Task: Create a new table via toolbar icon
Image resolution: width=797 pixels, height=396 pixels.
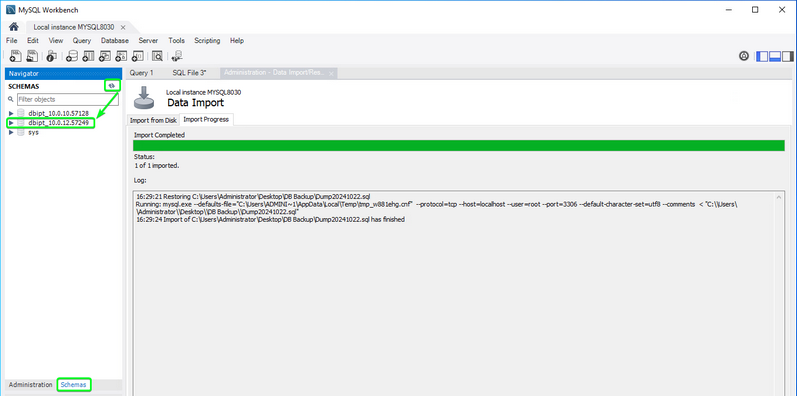Action: point(88,56)
